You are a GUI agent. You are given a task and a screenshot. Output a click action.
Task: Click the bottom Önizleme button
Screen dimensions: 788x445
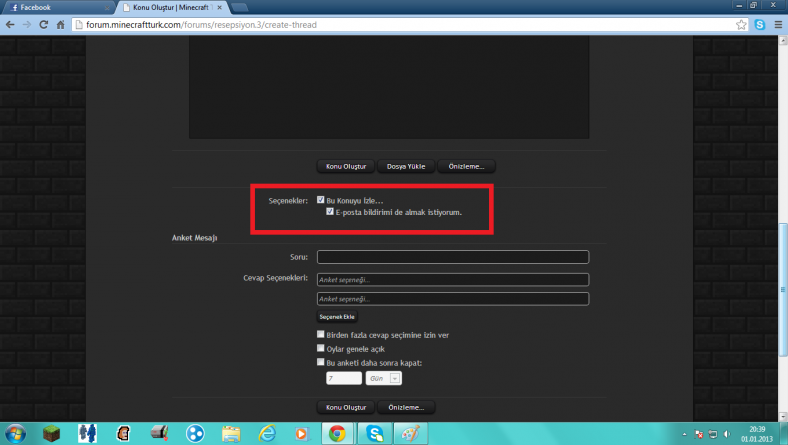[x=406, y=407]
